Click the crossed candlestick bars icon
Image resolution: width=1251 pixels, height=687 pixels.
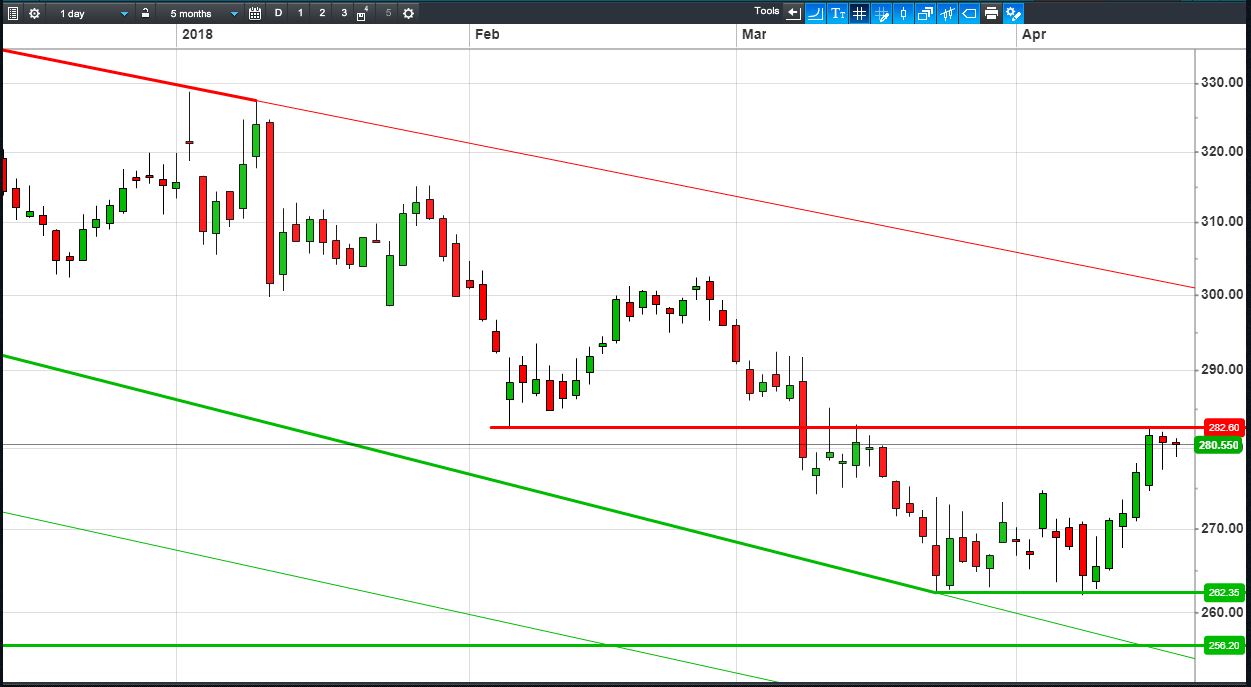click(947, 13)
